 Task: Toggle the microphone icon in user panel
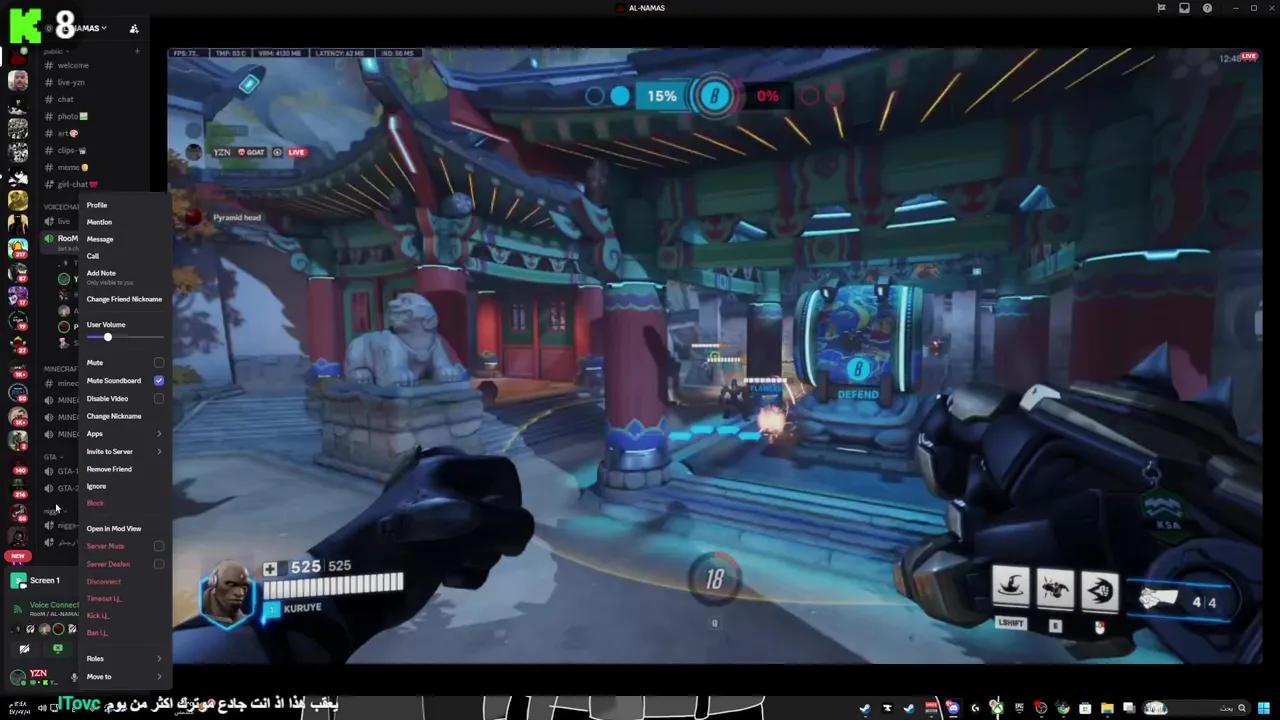[x=73, y=678]
